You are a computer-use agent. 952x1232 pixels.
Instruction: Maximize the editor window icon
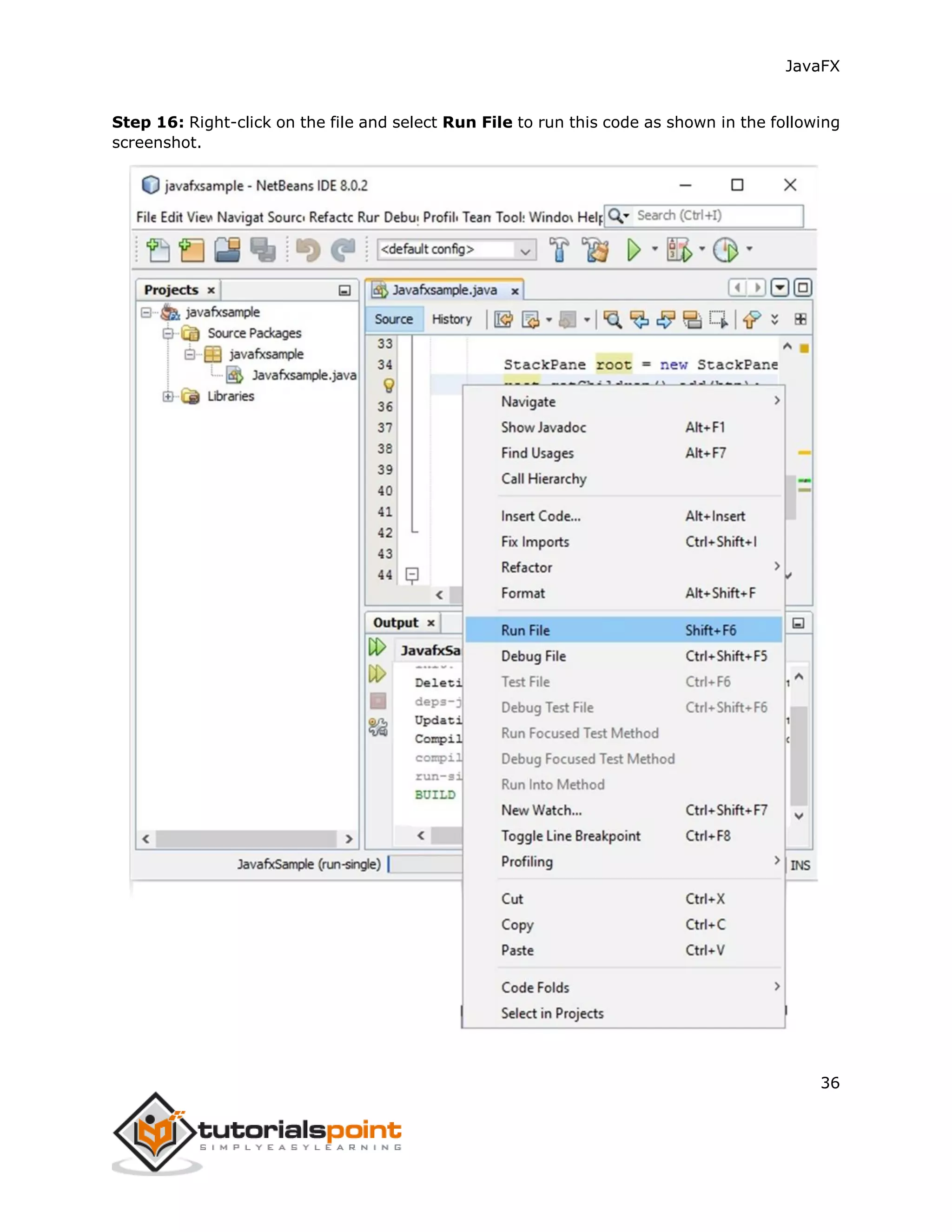(x=802, y=288)
